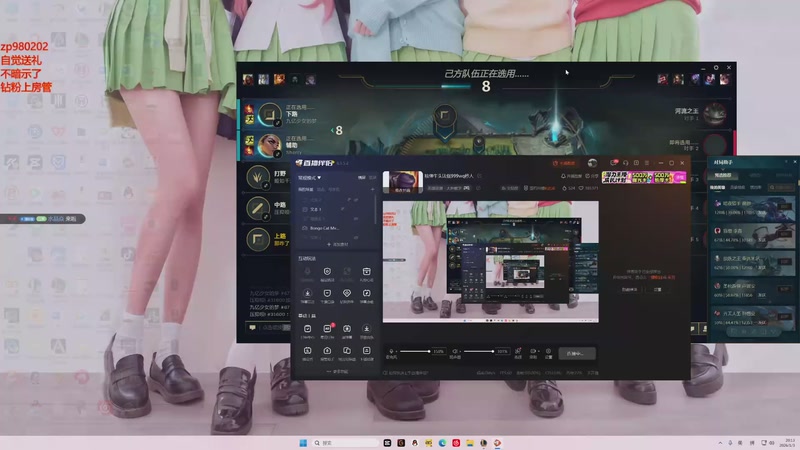Add a new scene with plus icon
Screen dimensions: 800x450
(372, 189)
